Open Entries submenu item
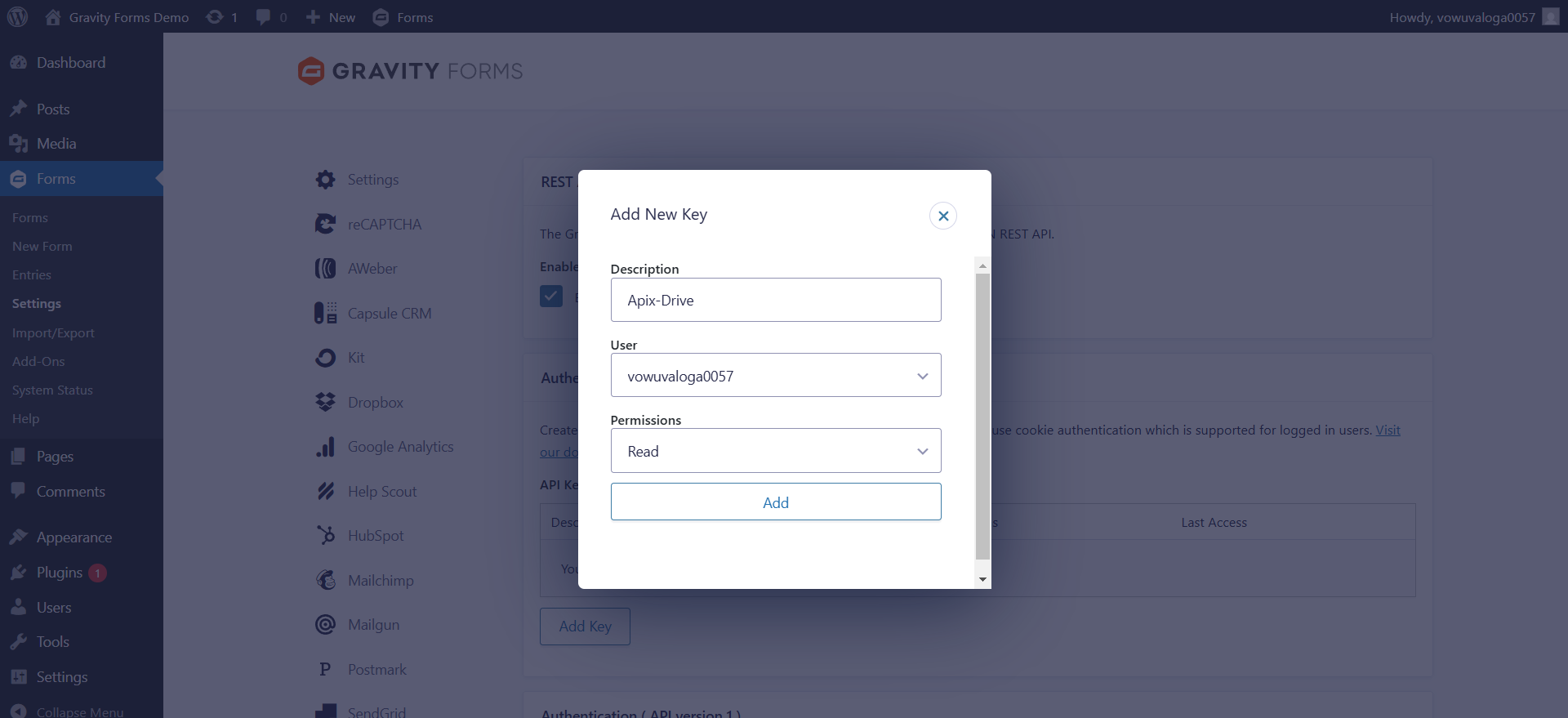 pos(32,275)
